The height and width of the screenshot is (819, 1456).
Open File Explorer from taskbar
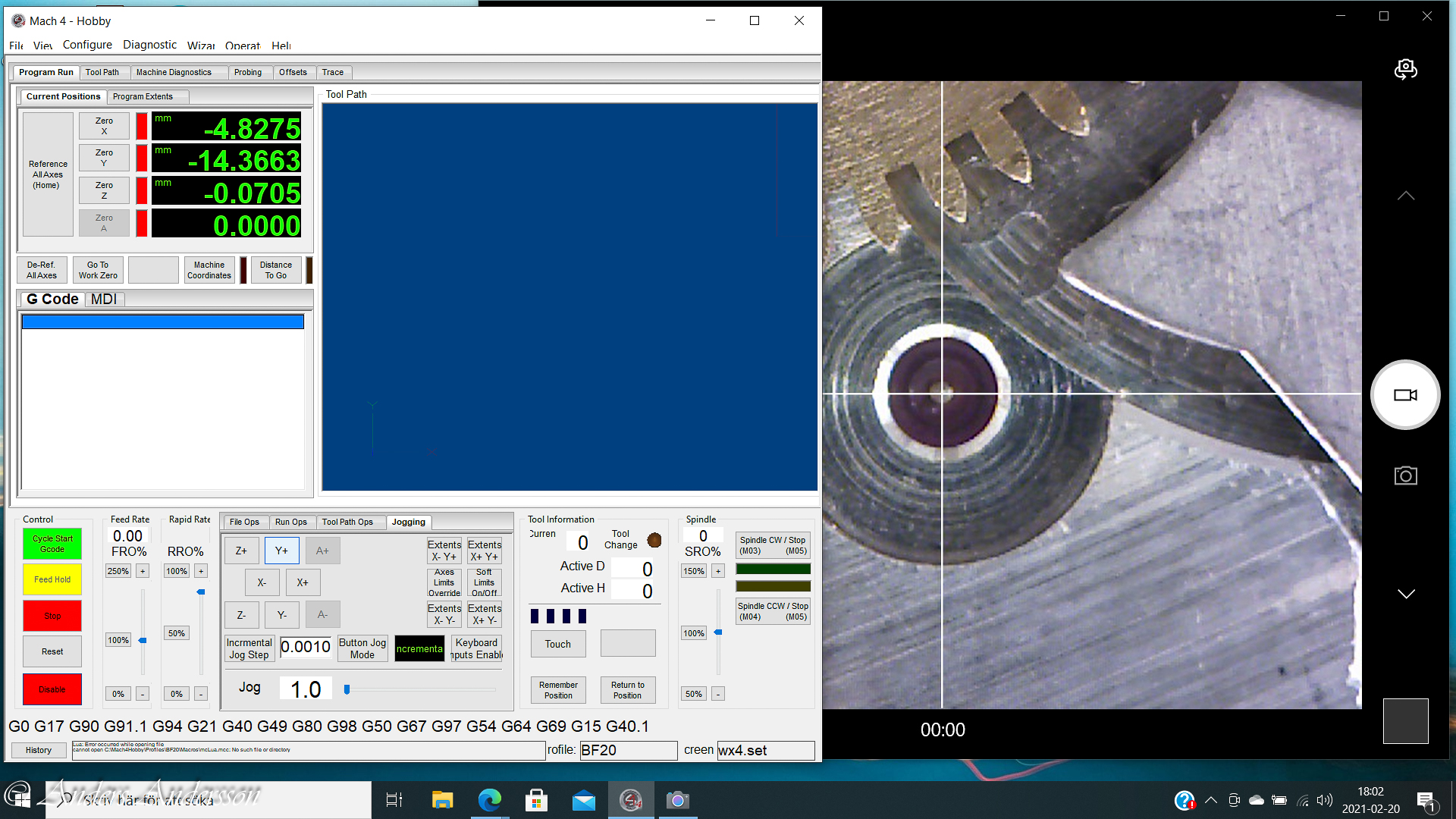[442, 800]
